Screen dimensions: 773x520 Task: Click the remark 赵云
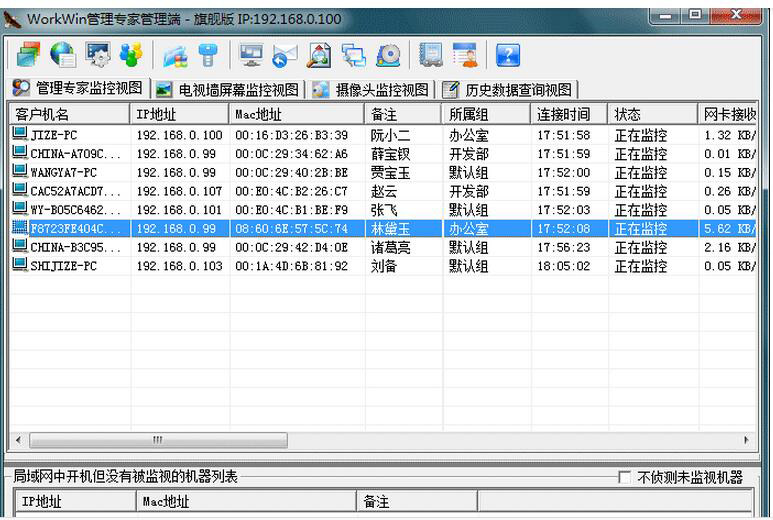tap(384, 191)
